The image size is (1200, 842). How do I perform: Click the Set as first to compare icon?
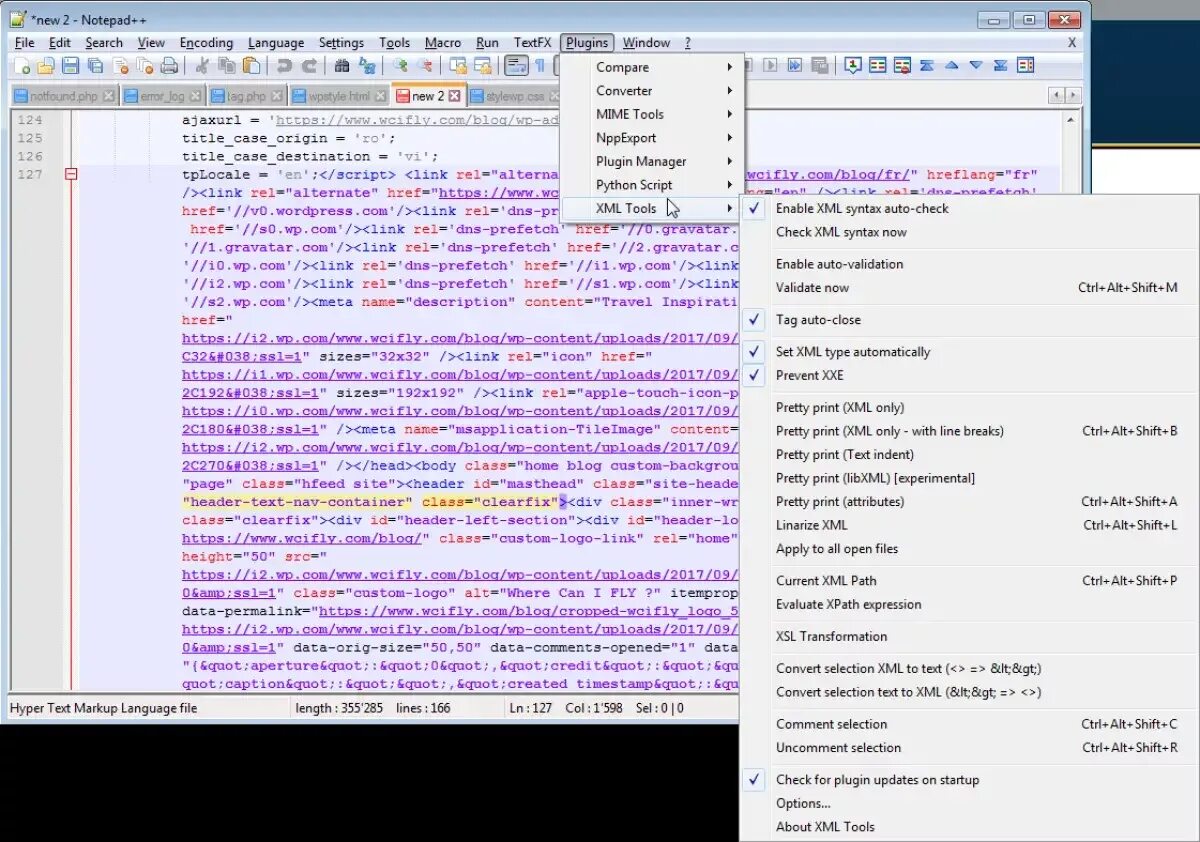853,66
